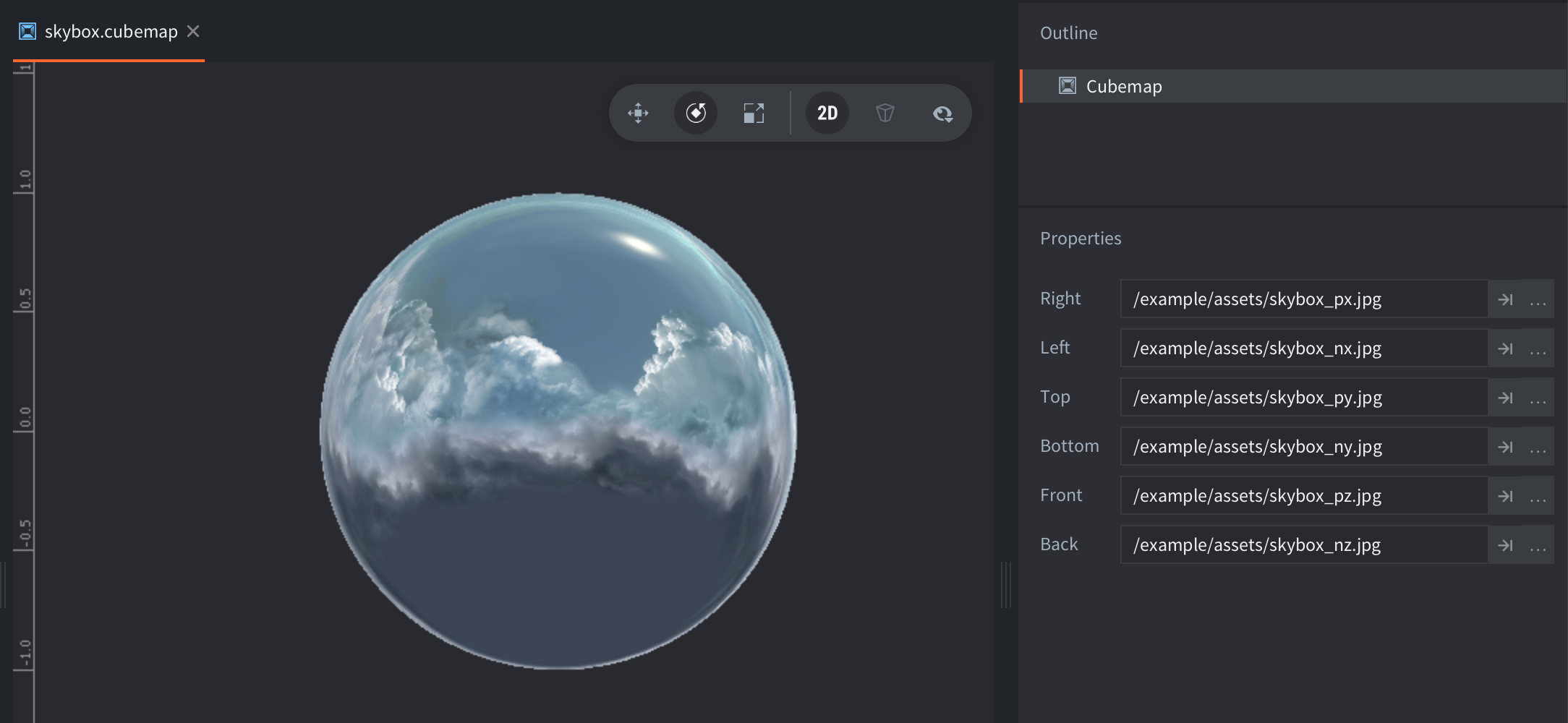This screenshot has height=723, width=1568.
Task: Click the Right texture path field
Action: click(1303, 299)
